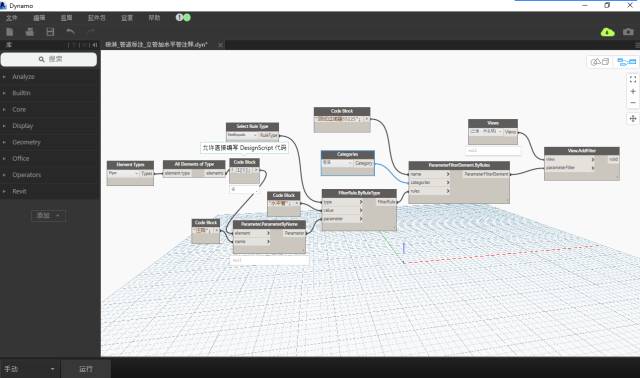Open the second menu (Edit)
The width and height of the screenshot is (640, 378).
(39, 18)
